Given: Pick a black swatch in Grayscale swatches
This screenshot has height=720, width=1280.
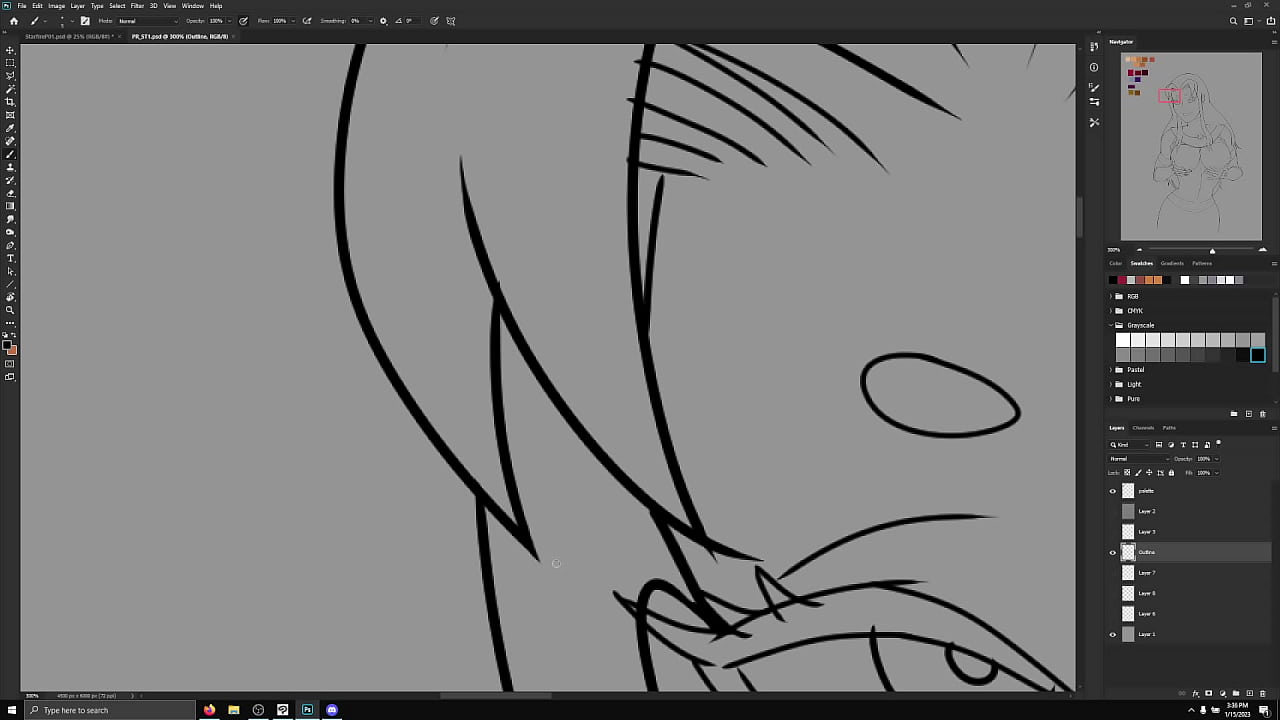Looking at the screenshot, I should (1258, 354).
